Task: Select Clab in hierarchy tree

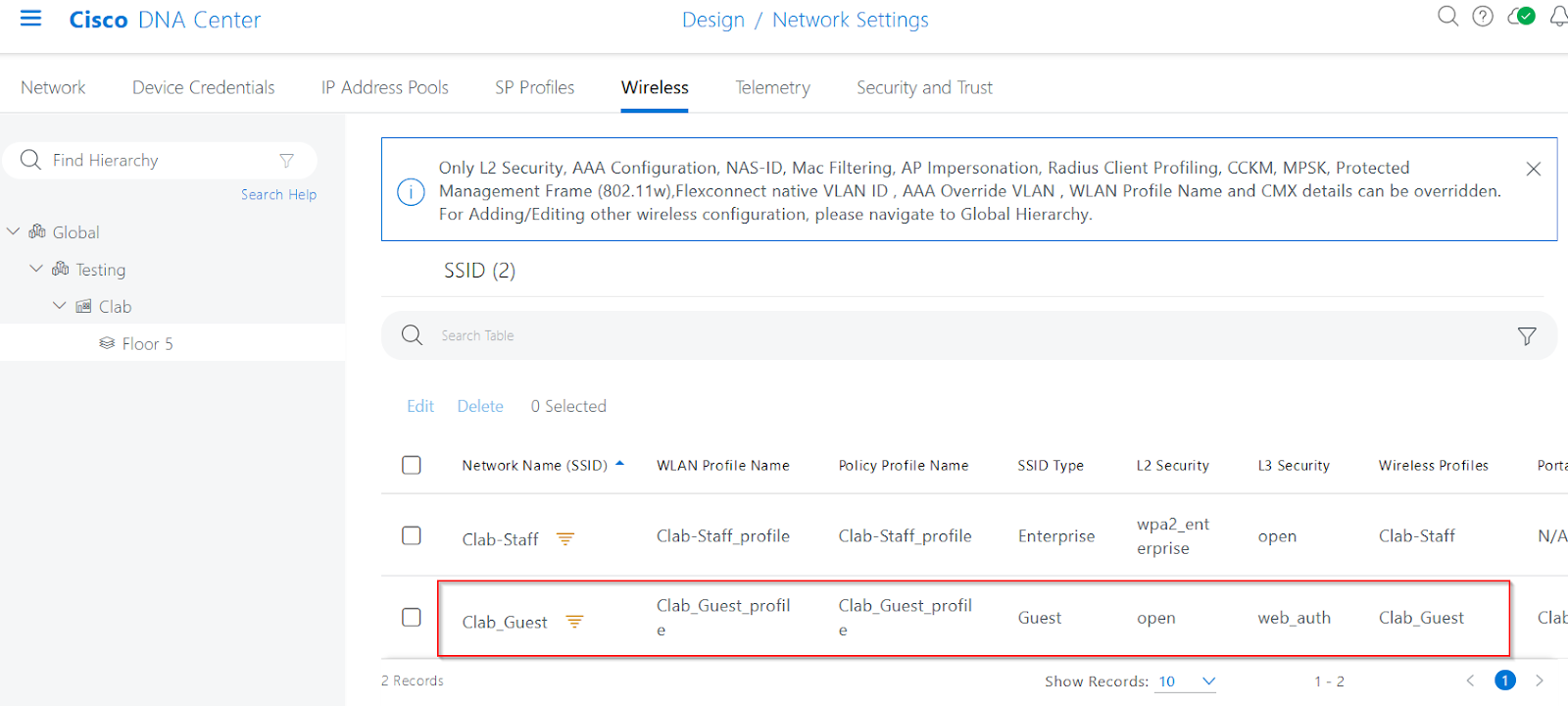Action: [x=115, y=306]
